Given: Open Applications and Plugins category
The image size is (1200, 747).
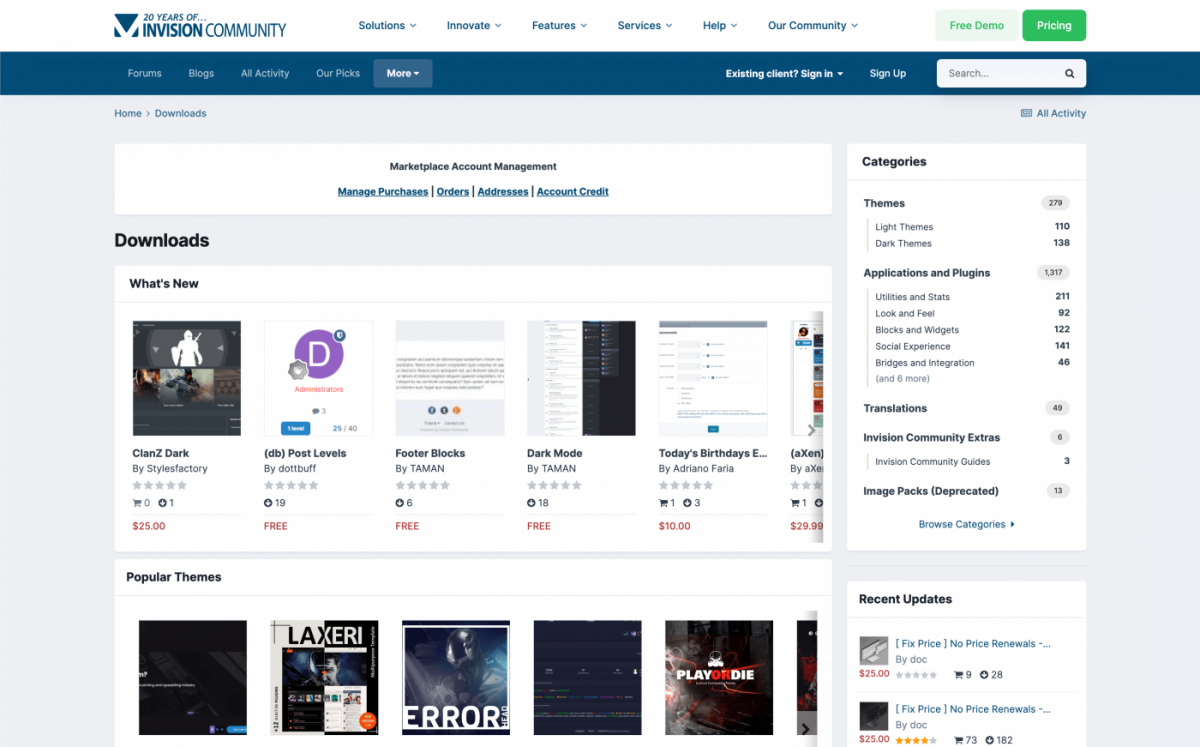Looking at the screenshot, I should 927,273.
